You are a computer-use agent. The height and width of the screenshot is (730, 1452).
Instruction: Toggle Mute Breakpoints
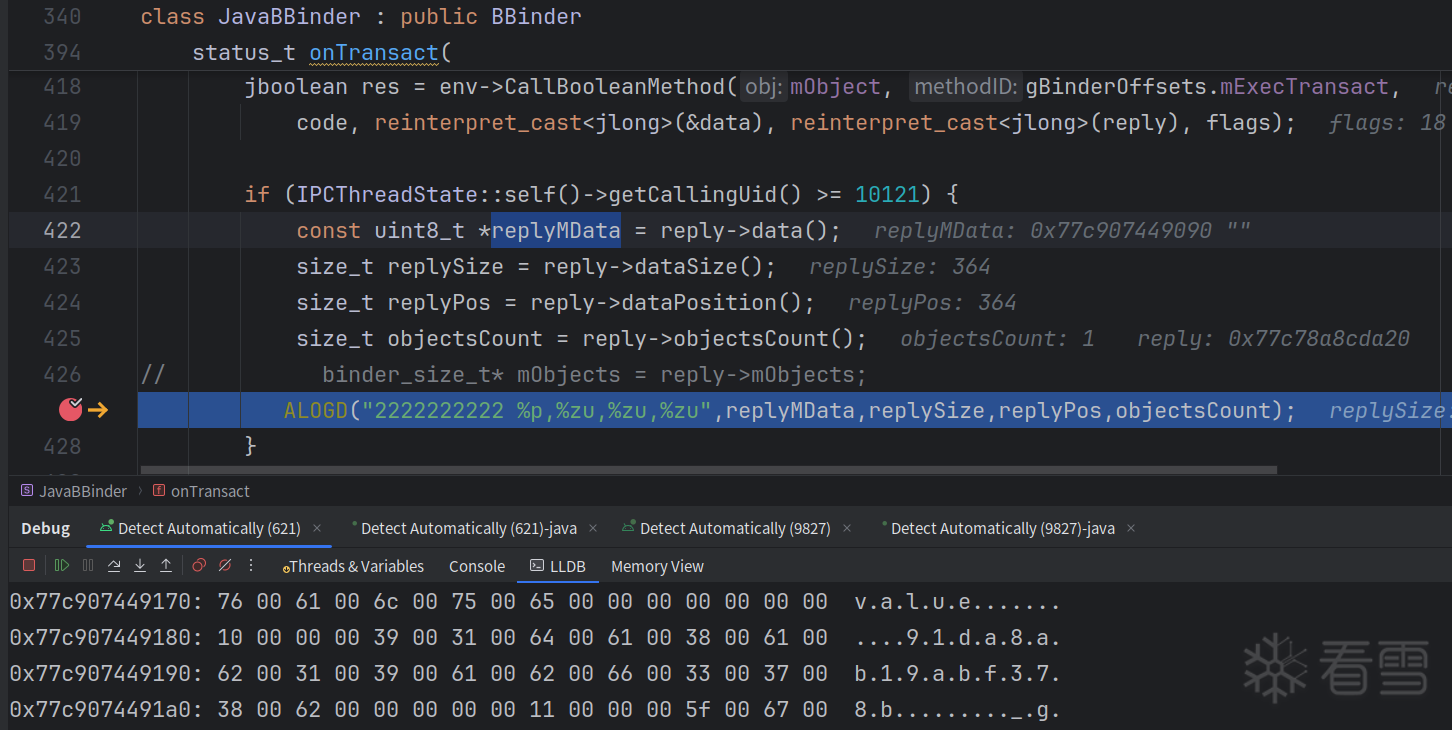point(225,565)
